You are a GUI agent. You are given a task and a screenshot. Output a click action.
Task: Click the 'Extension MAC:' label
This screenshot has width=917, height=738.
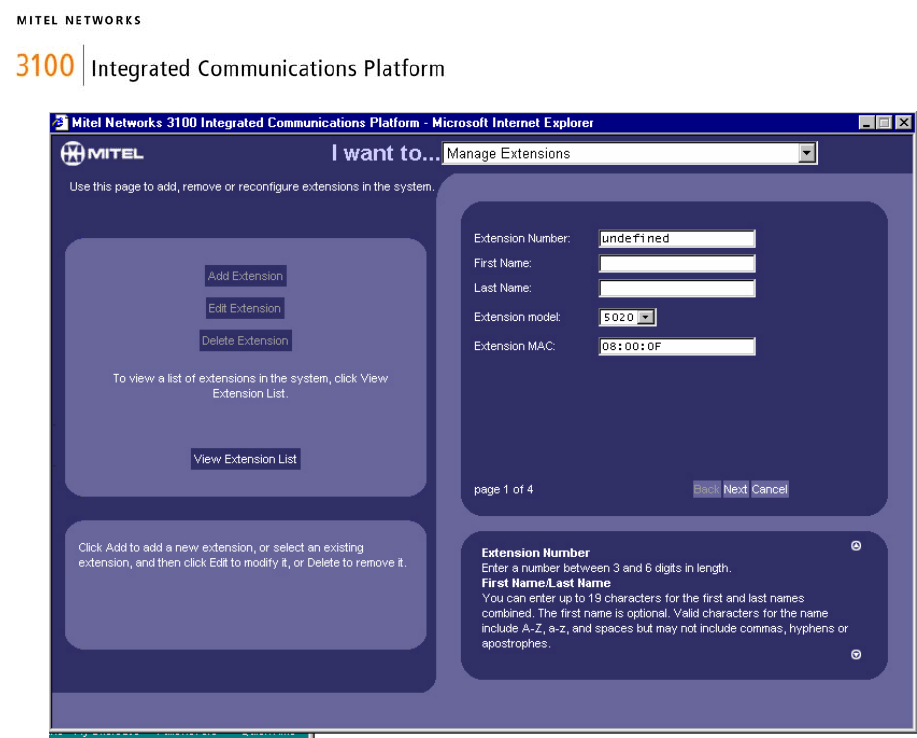514,346
